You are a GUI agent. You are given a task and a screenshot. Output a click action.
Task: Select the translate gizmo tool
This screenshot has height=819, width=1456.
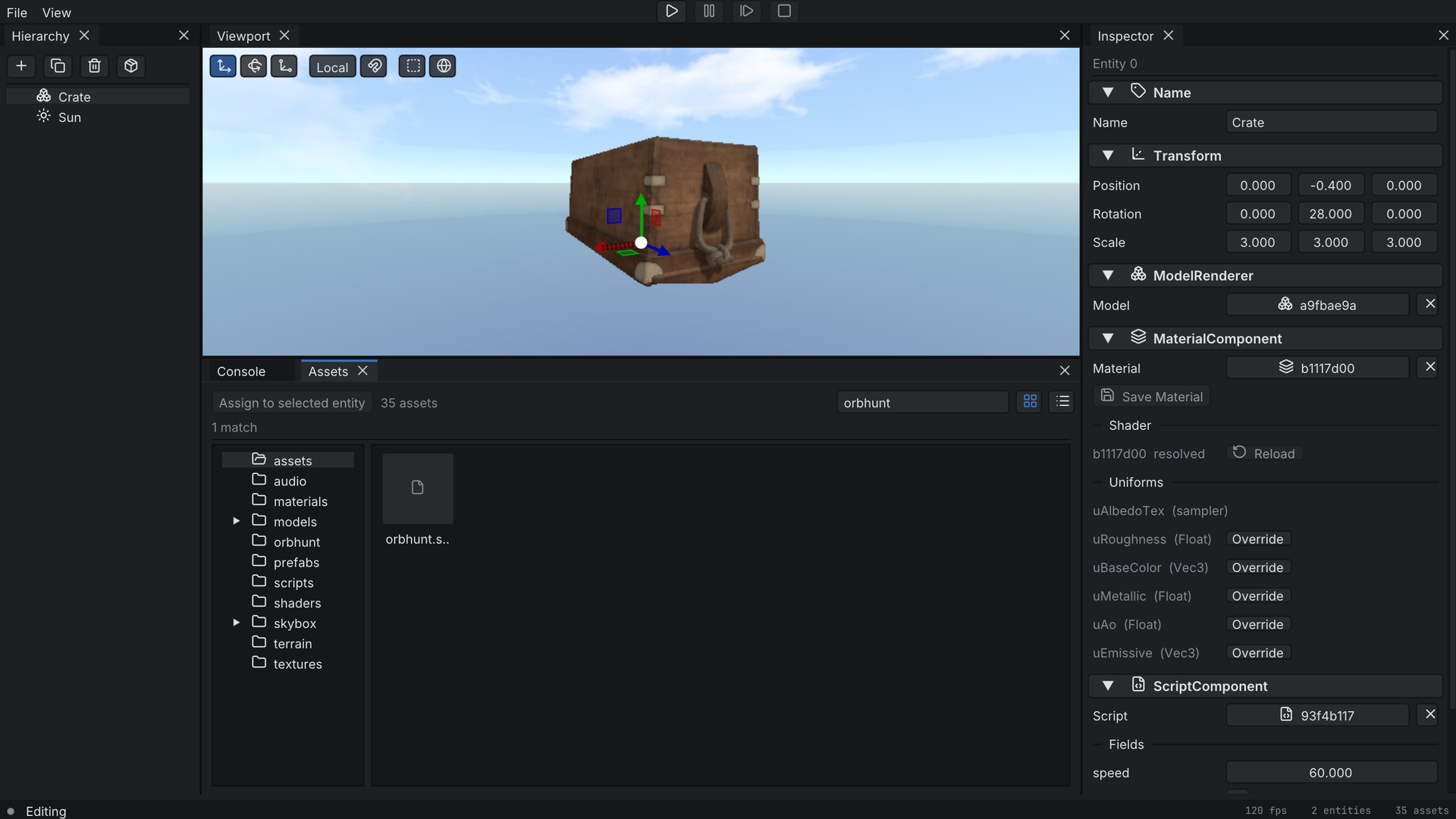click(x=223, y=66)
